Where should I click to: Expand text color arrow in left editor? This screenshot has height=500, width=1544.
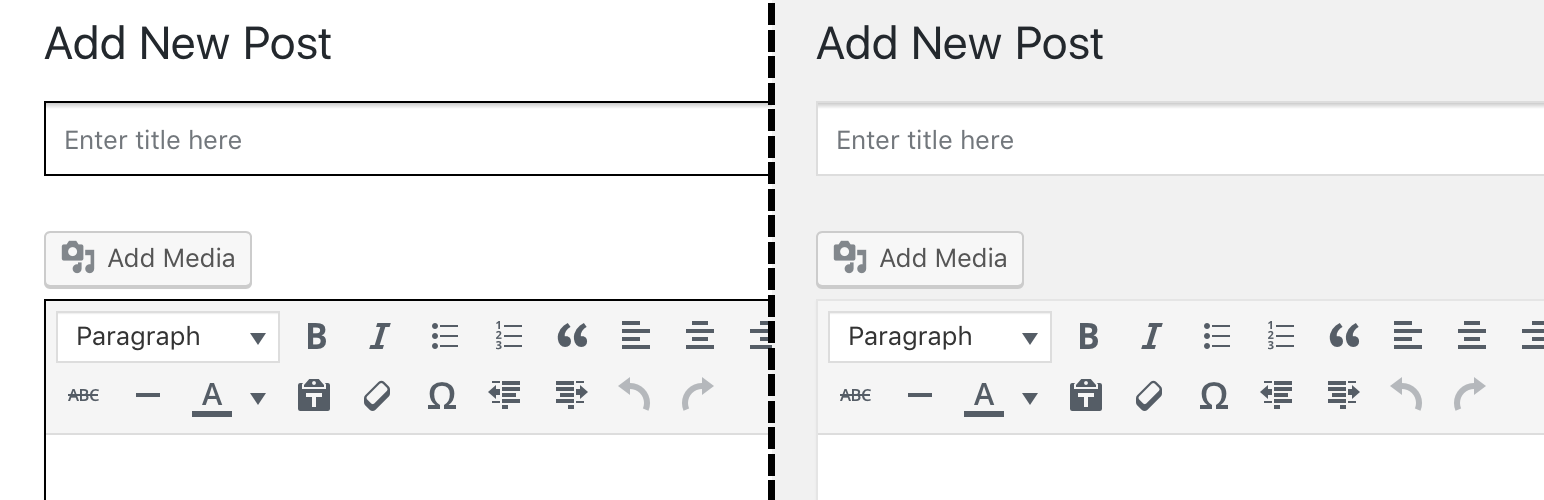(258, 398)
